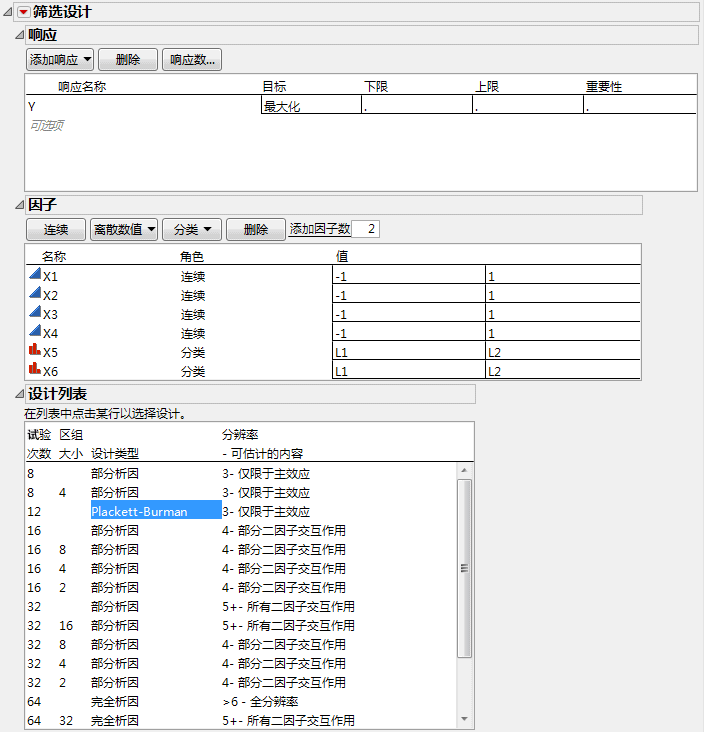Click the 连续 role of X2

(x=193, y=296)
